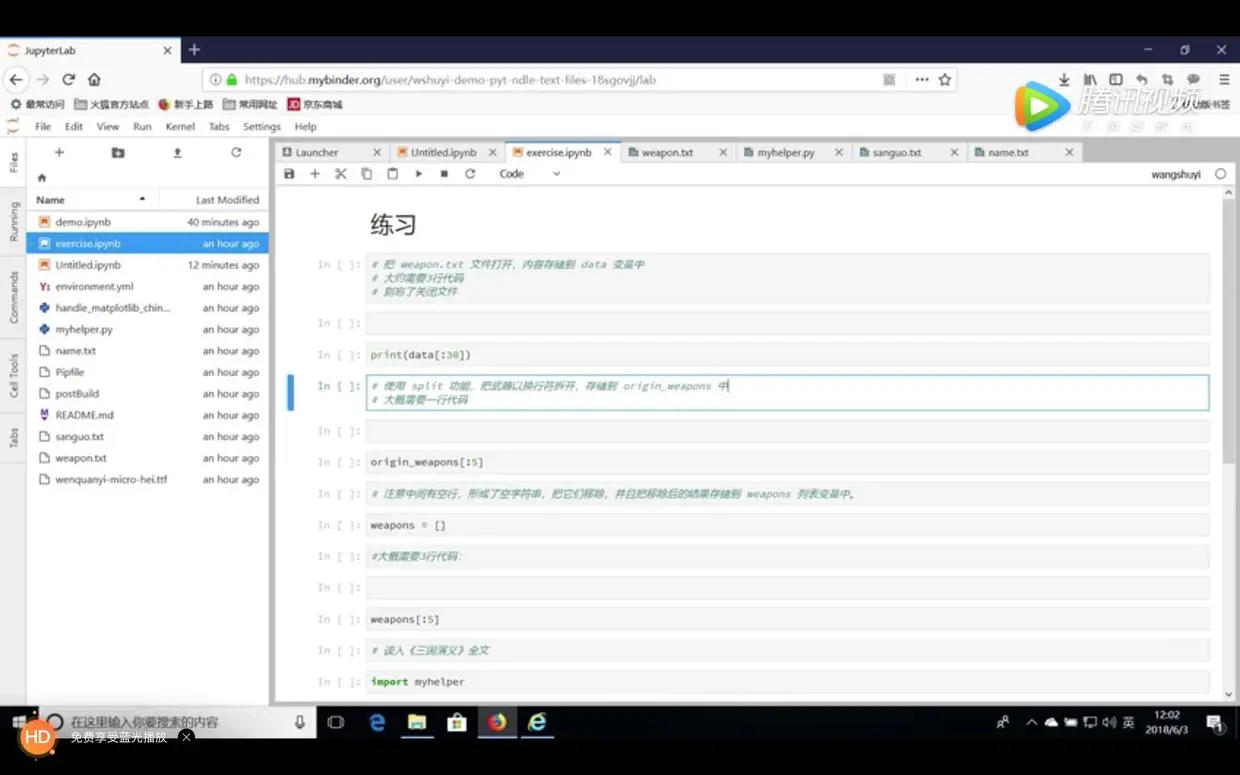The height and width of the screenshot is (775, 1240).
Task: Show Firefox downloads
Action: click(x=1064, y=80)
